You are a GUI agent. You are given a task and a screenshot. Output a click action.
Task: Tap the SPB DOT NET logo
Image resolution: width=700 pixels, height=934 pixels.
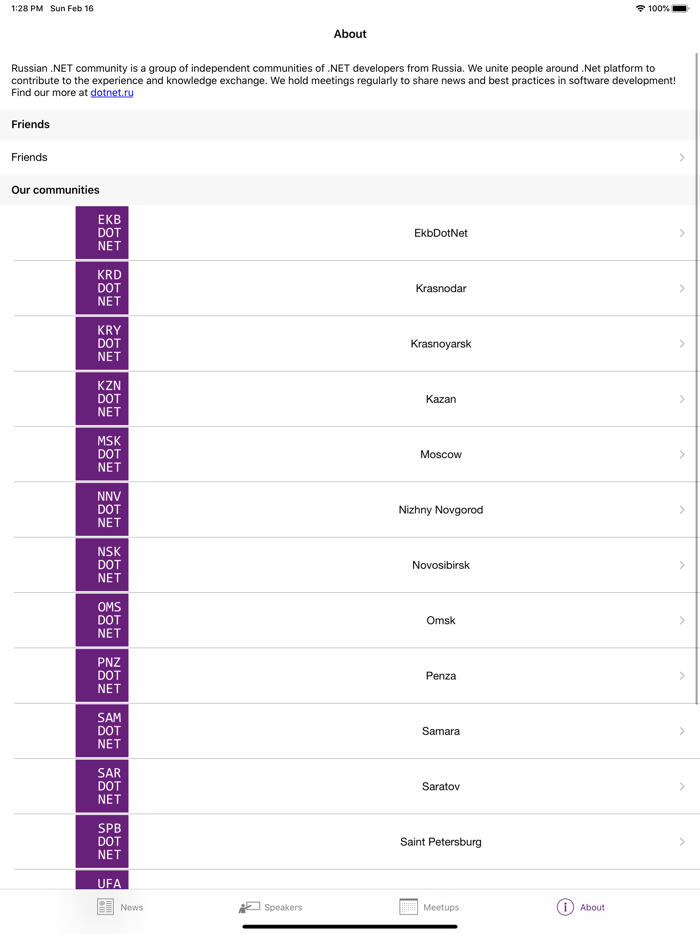102,842
